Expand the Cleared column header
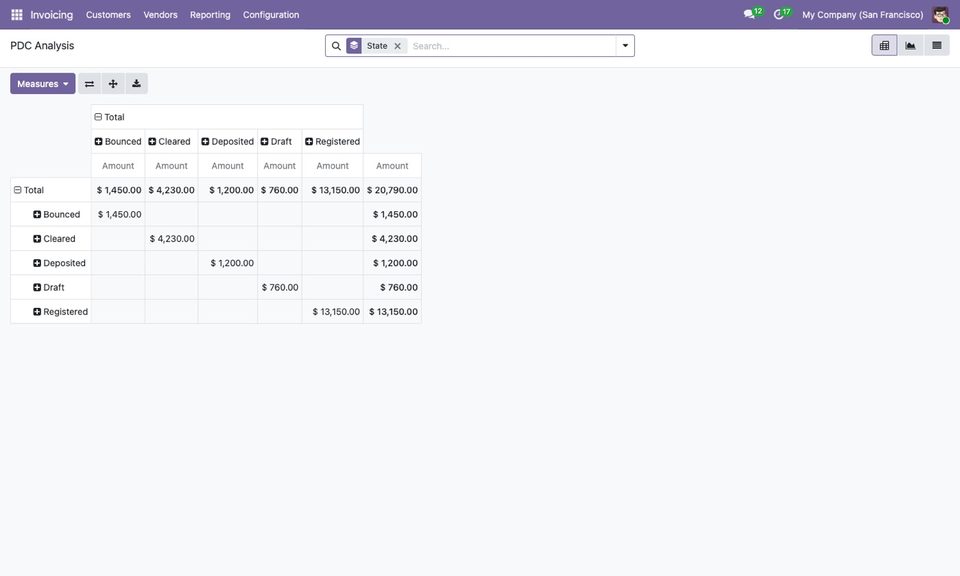960x576 pixels. coord(170,141)
